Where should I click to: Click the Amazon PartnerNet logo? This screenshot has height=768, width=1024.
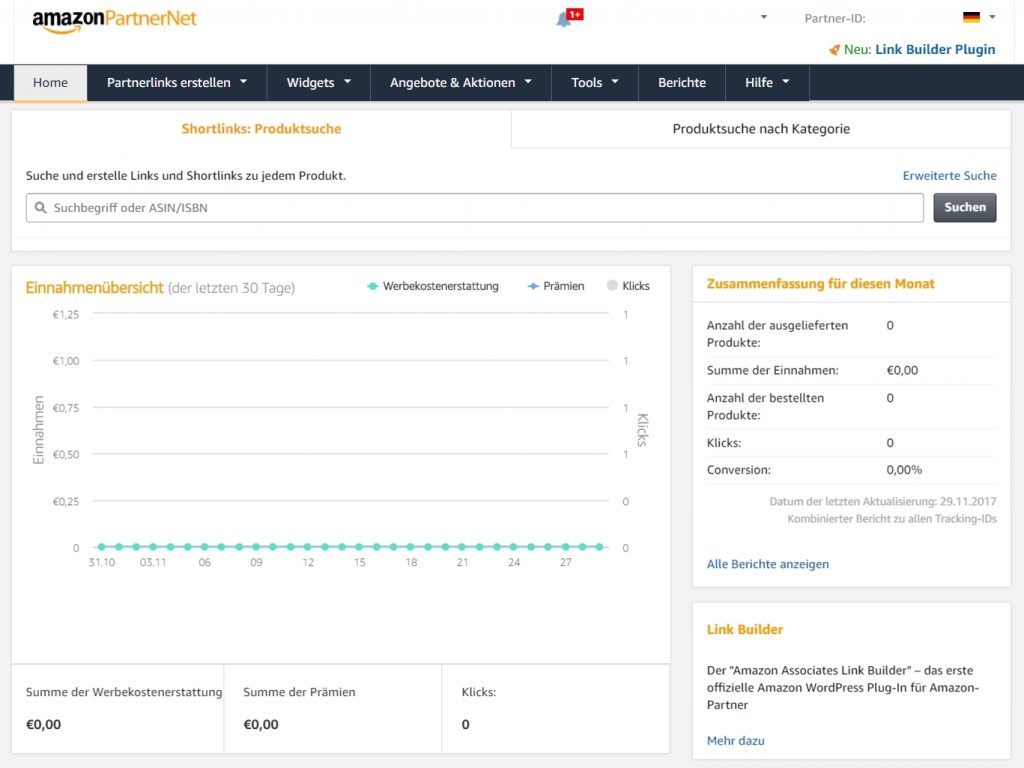click(114, 20)
